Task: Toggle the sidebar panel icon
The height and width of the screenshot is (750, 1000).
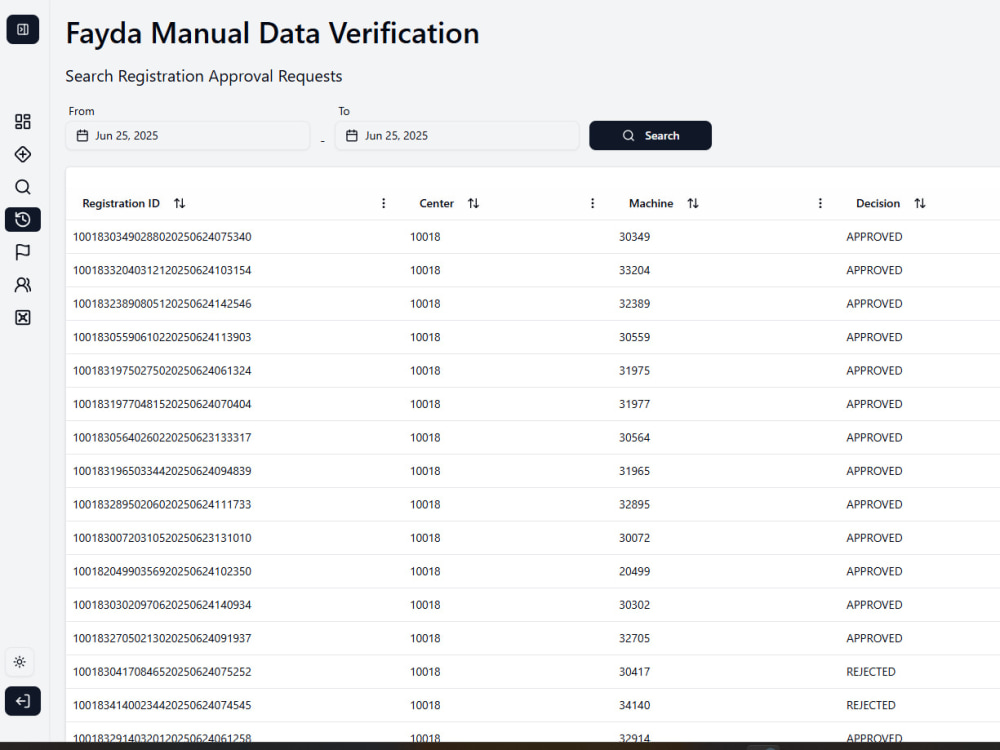Action: pos(23,29)
